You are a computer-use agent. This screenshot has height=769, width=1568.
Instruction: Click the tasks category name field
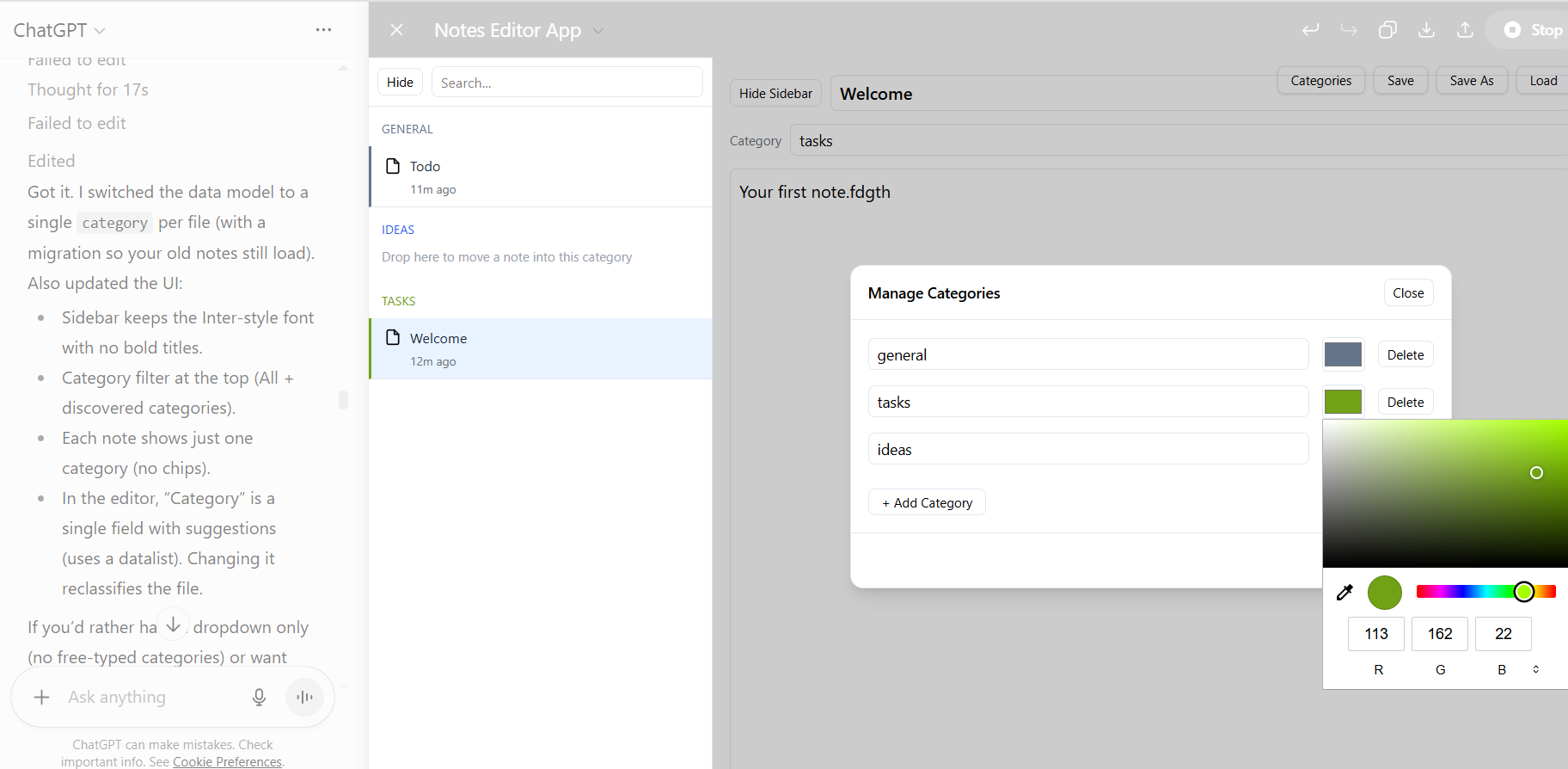click(x=1088, y=402)
